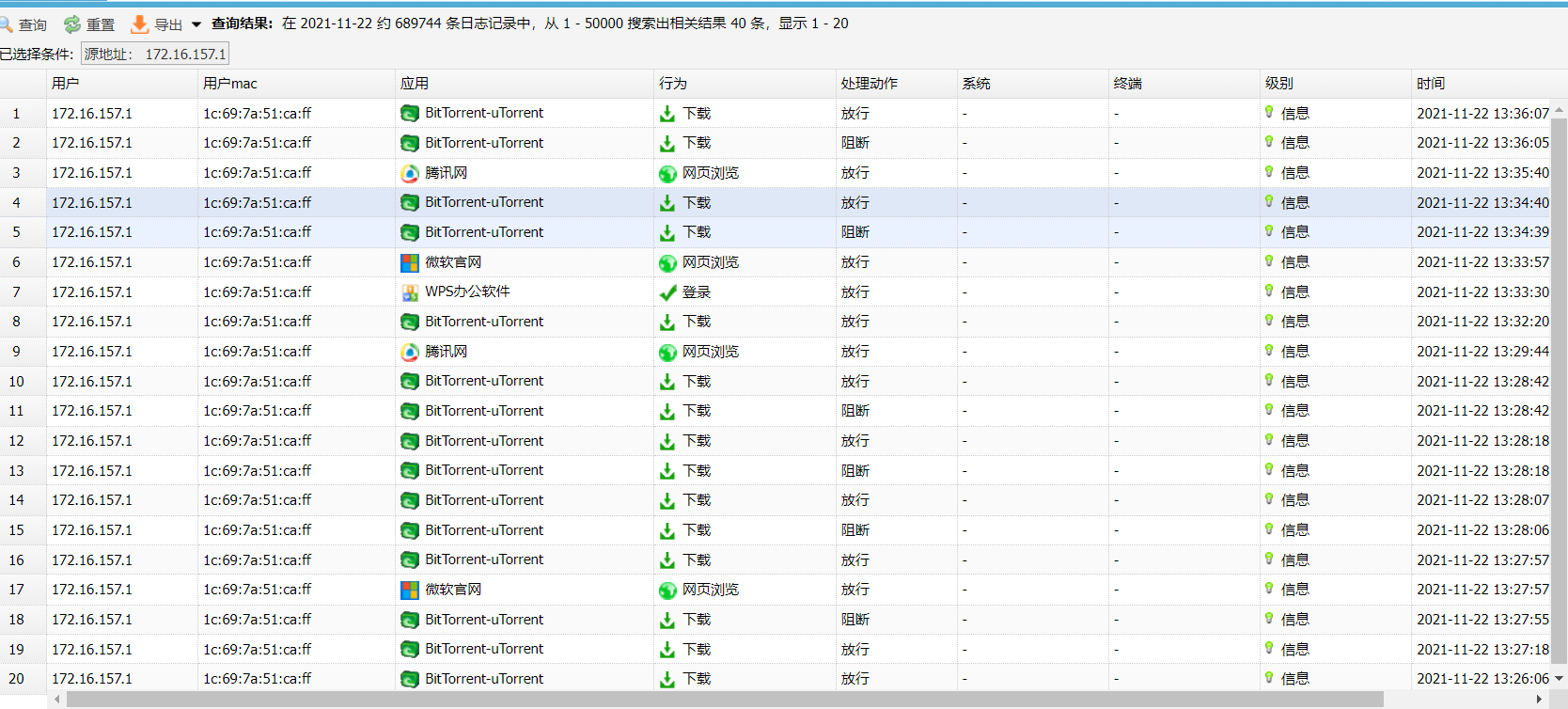Click the timestamp 2021-11-22 13:33:57
Viewport: 1568px width, 709px height.
pos(1483,262)
